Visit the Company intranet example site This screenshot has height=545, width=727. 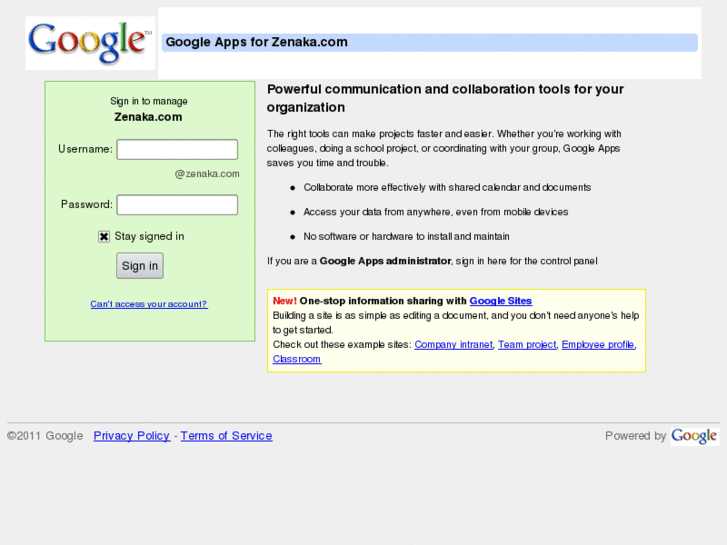pyautogui.click(x=453, y=345)
